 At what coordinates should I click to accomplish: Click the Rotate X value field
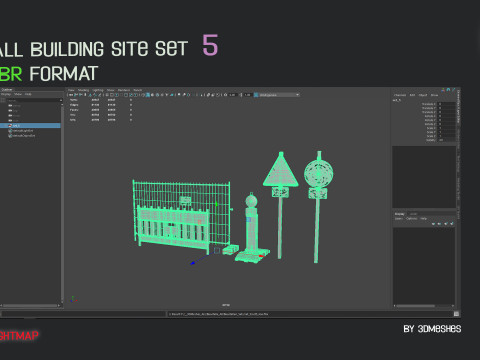point(447,116)
